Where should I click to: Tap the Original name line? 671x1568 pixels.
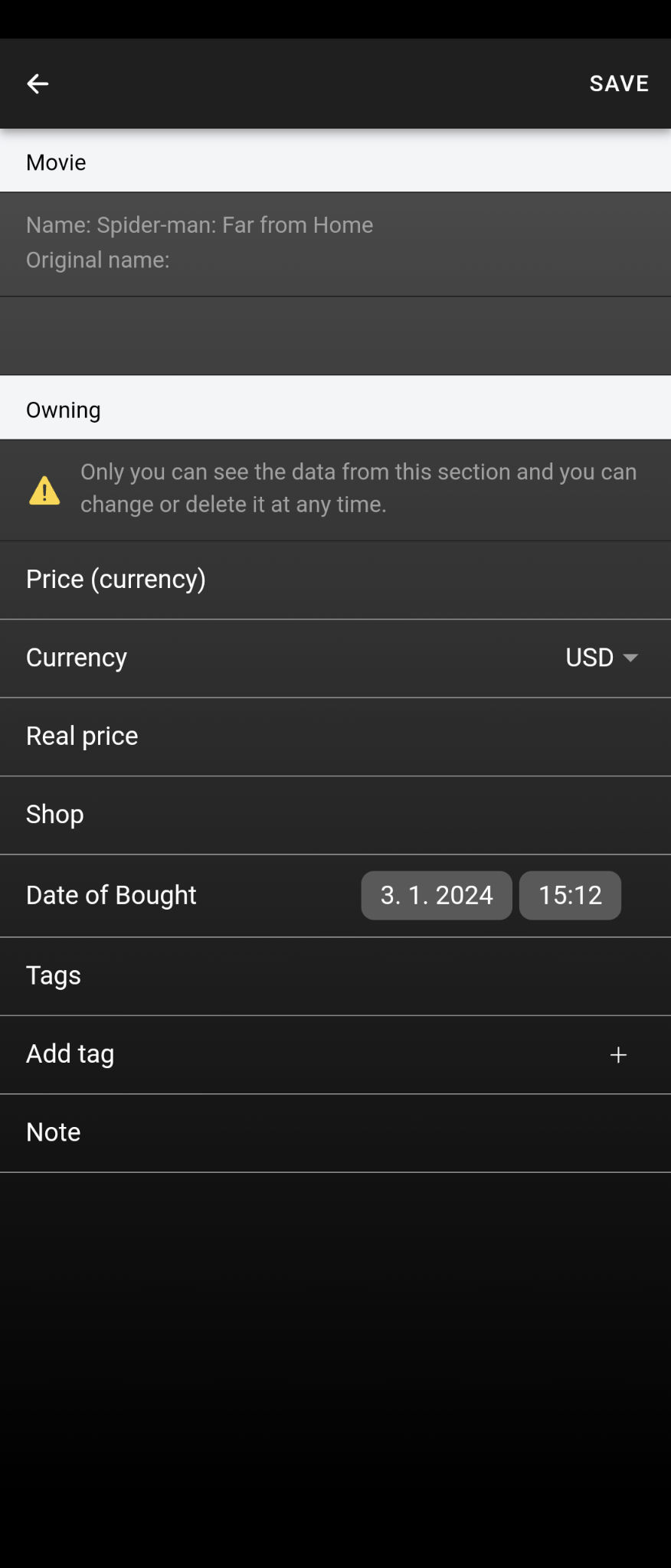[x=98, y=260]
